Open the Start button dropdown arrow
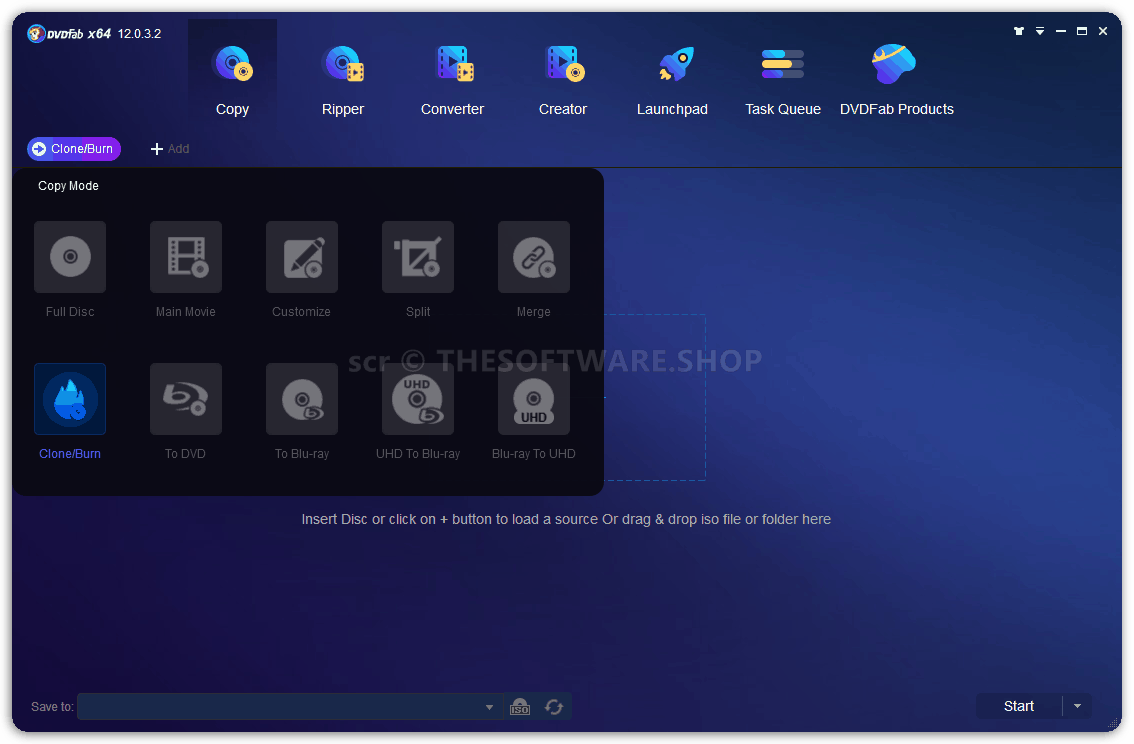This screenshot has height=744, width=1134. pyautogui.click(x=1078, y=706)
